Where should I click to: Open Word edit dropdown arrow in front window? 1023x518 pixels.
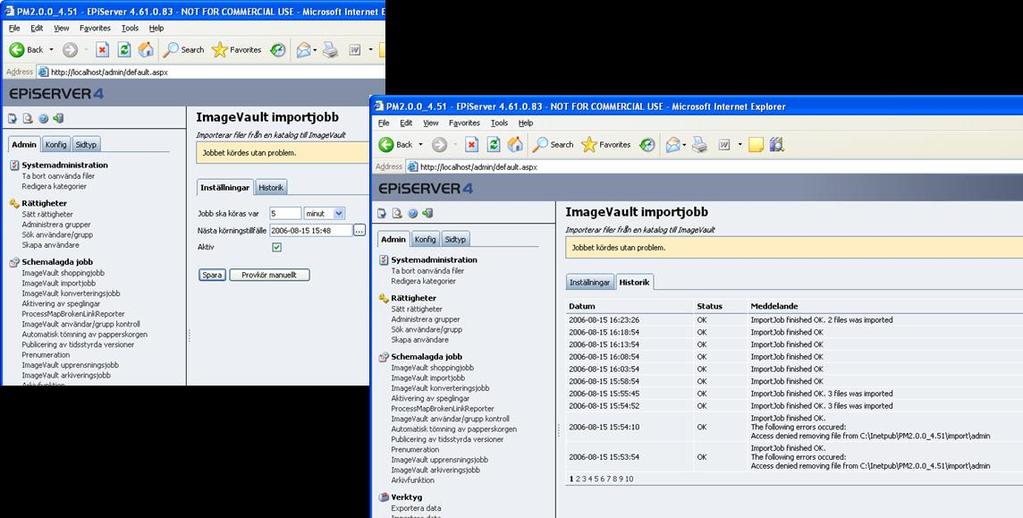click(x=740, y=144)
